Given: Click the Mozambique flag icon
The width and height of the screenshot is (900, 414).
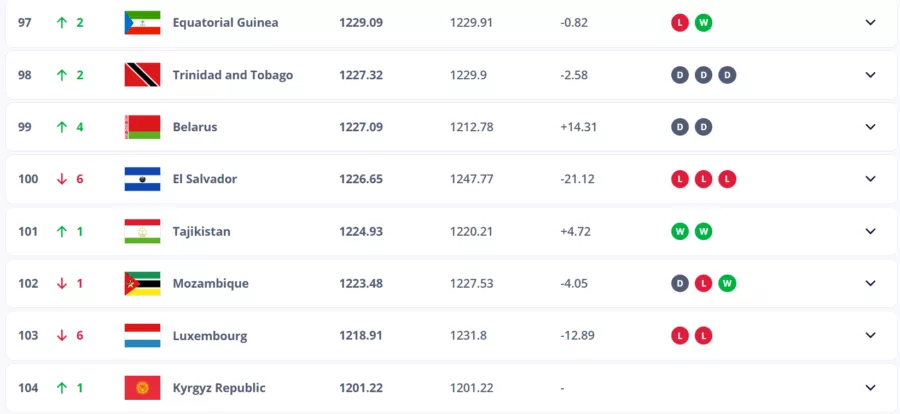Looking at the screenshot, I should click(142, 283).
